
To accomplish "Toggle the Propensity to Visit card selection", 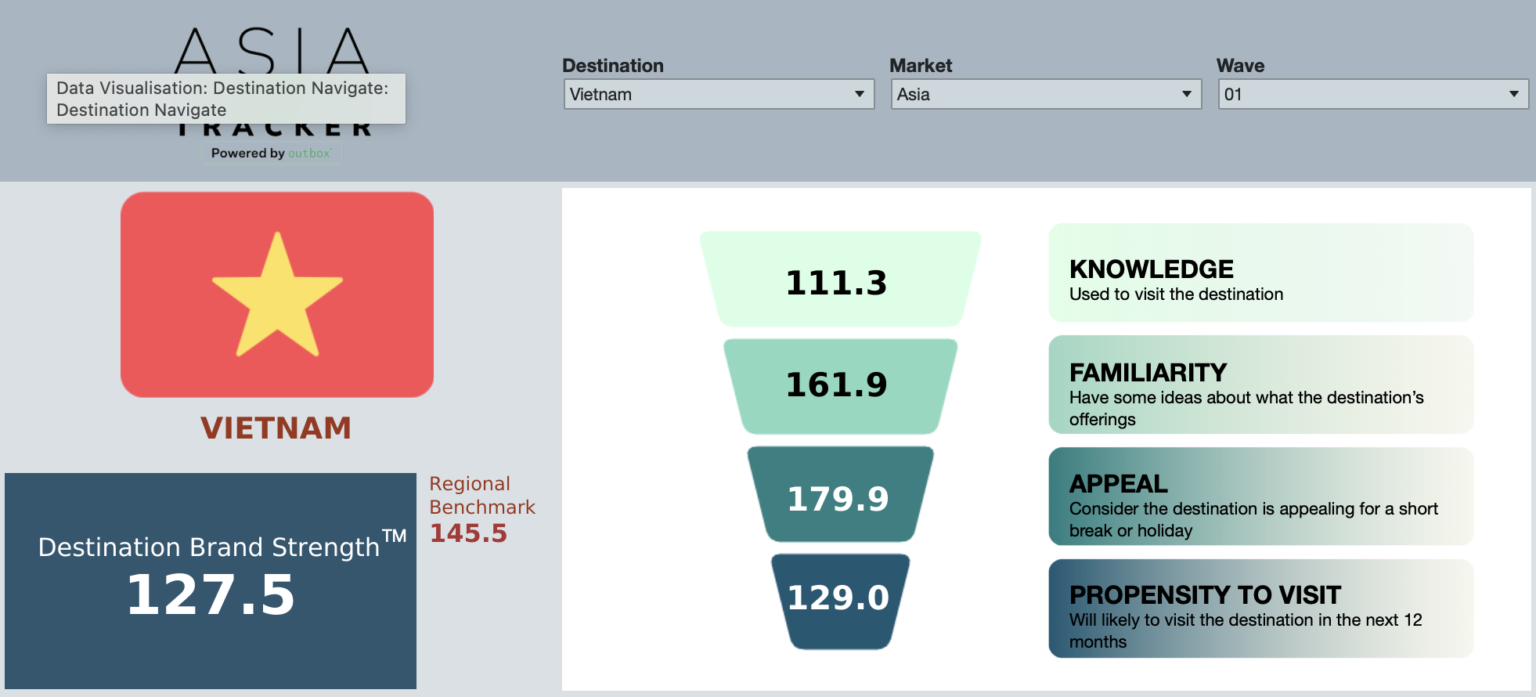I will (x=1260, y=608).
